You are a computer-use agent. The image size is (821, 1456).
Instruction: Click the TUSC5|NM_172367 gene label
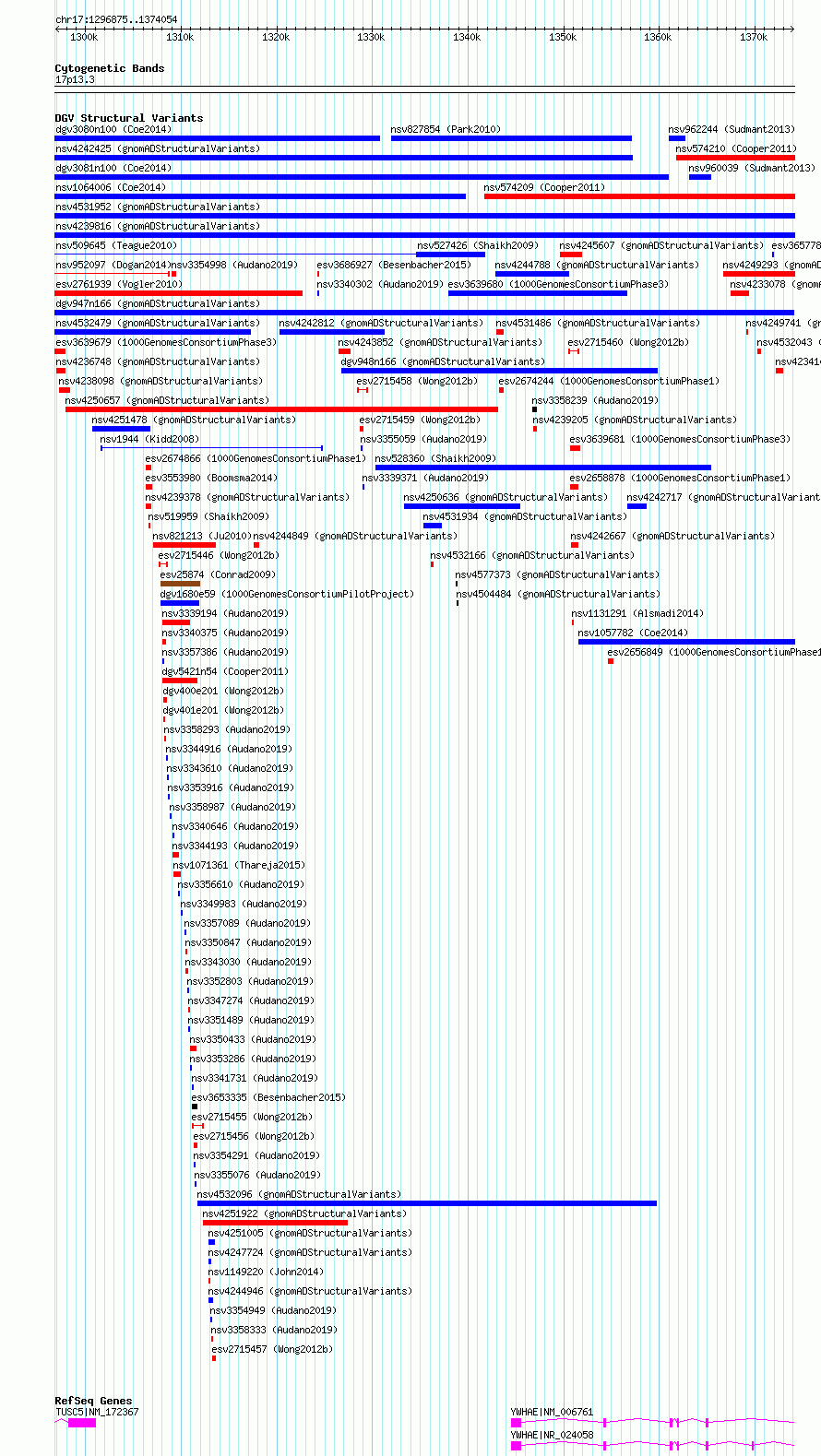coord(97,1412)
